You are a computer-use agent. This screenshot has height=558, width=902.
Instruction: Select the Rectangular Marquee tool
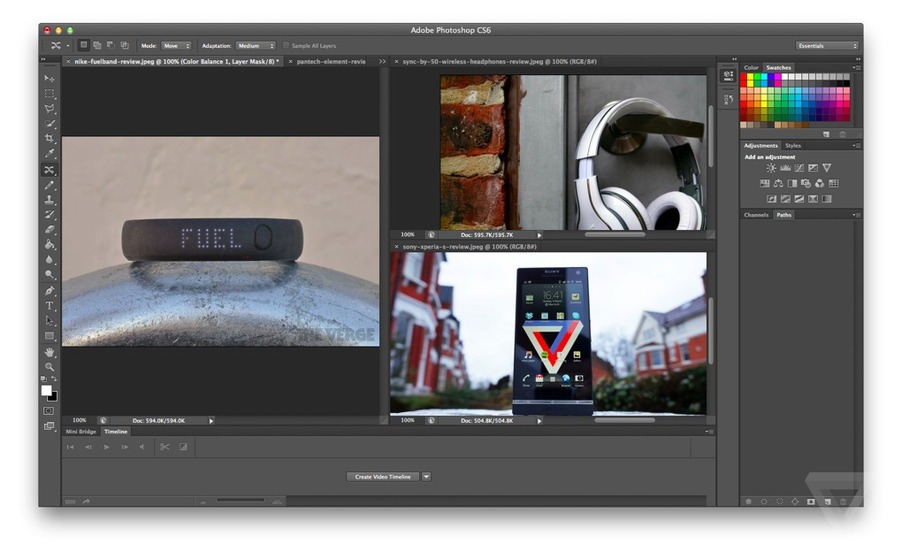[49, 93]
